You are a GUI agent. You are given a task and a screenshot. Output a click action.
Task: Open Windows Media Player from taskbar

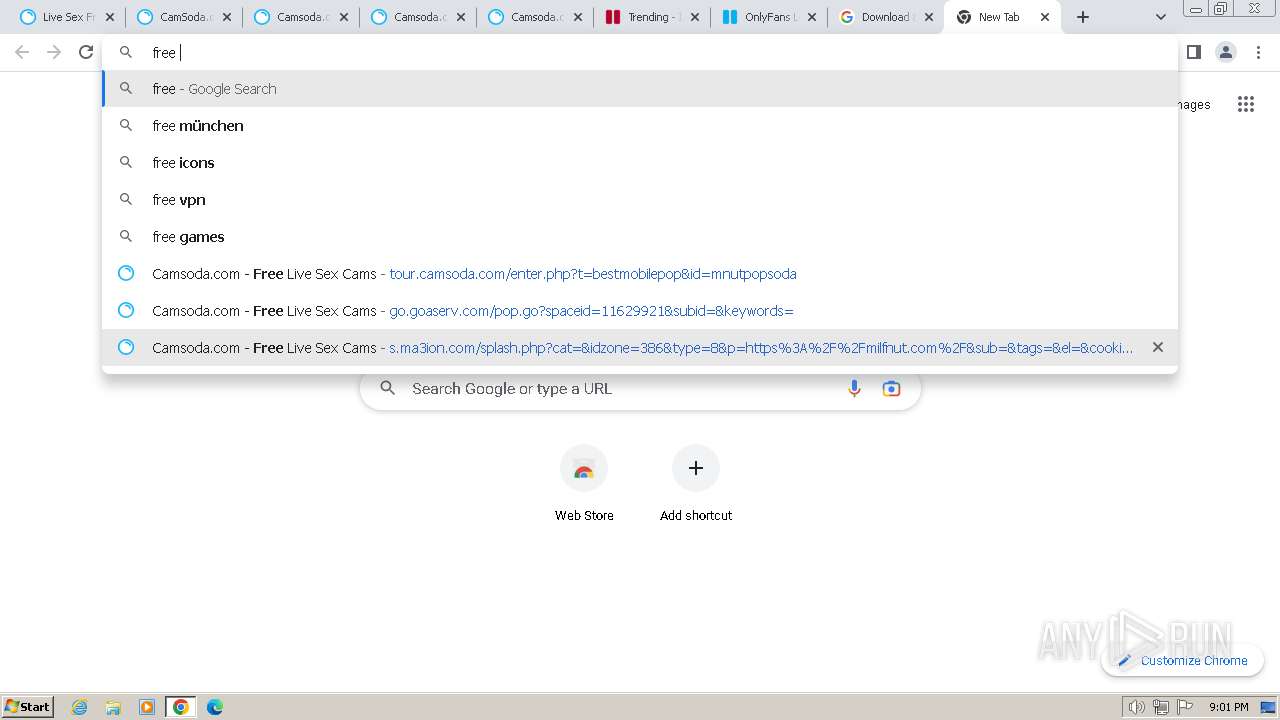[x=147, y=707]
